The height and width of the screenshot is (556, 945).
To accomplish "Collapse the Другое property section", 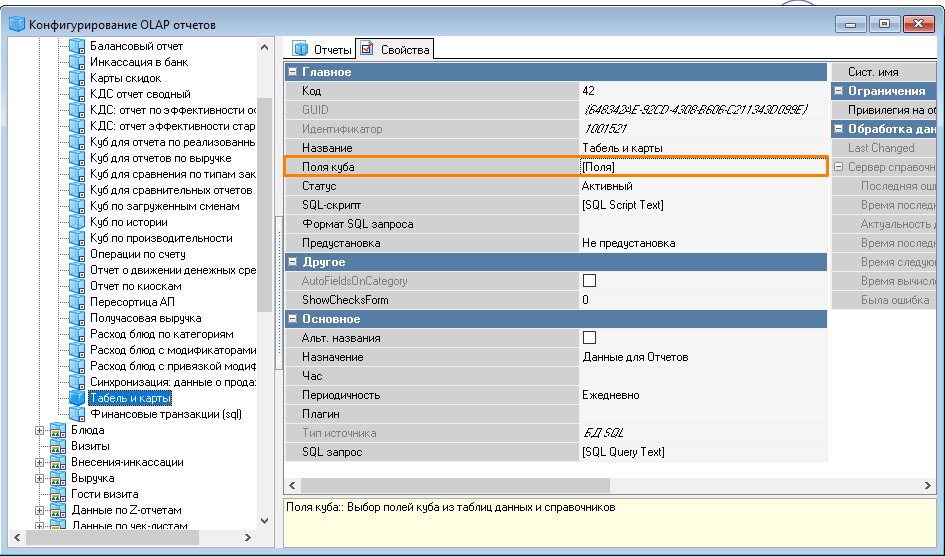I will coord(292,262).
